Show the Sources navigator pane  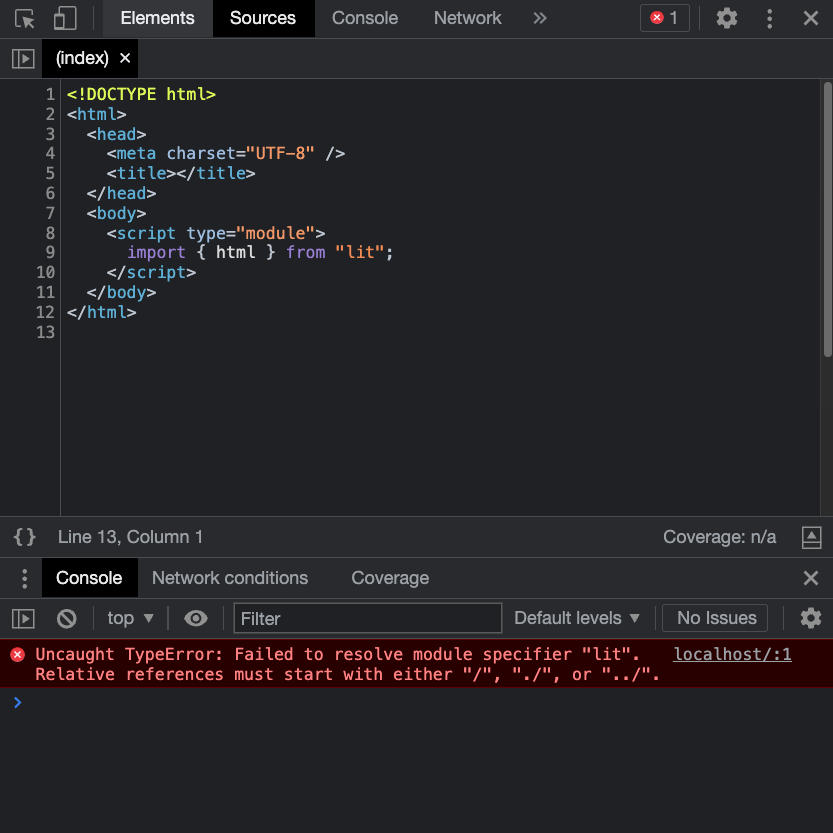(23, 58)
